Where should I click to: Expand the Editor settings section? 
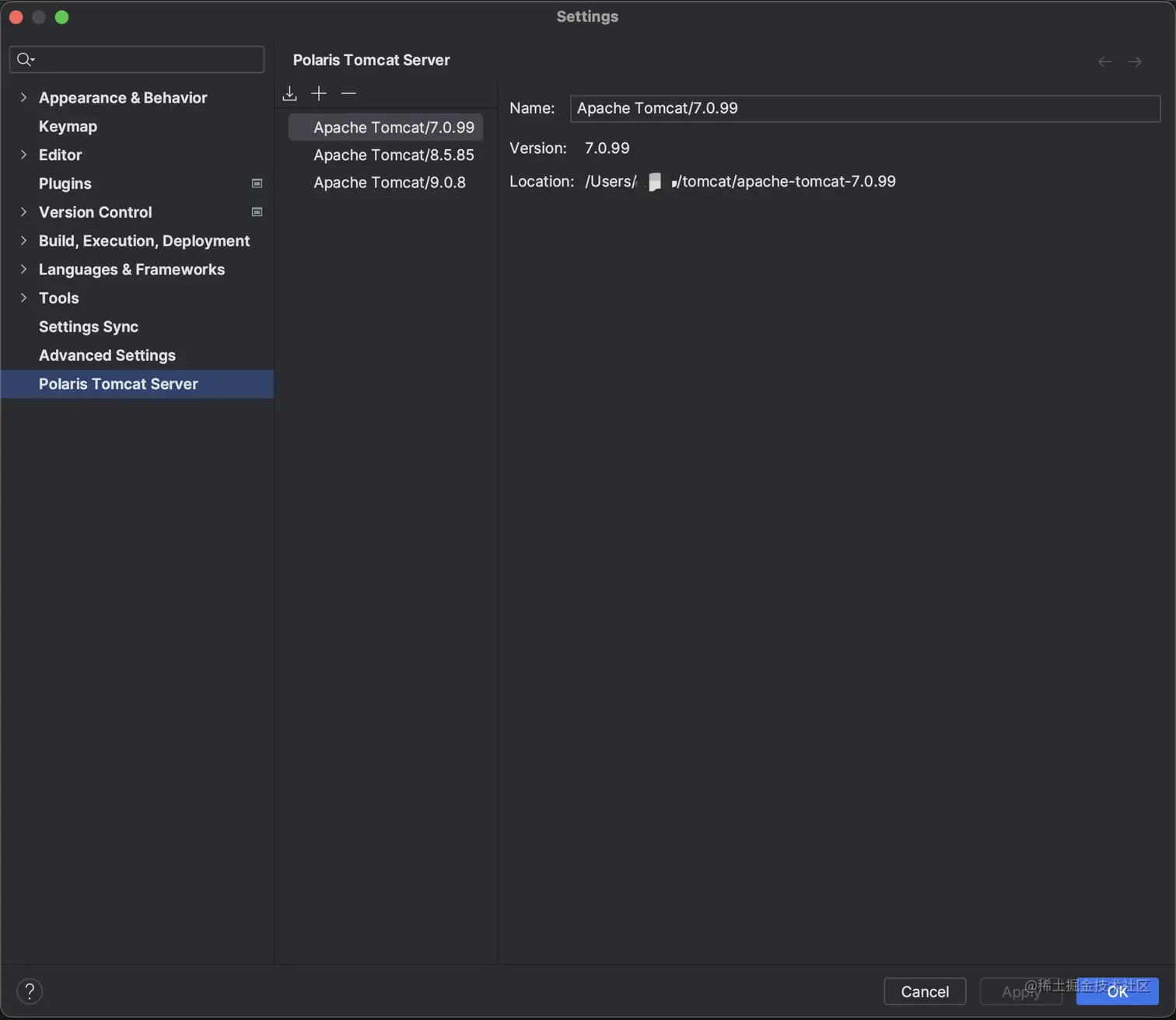click(23, 155)
